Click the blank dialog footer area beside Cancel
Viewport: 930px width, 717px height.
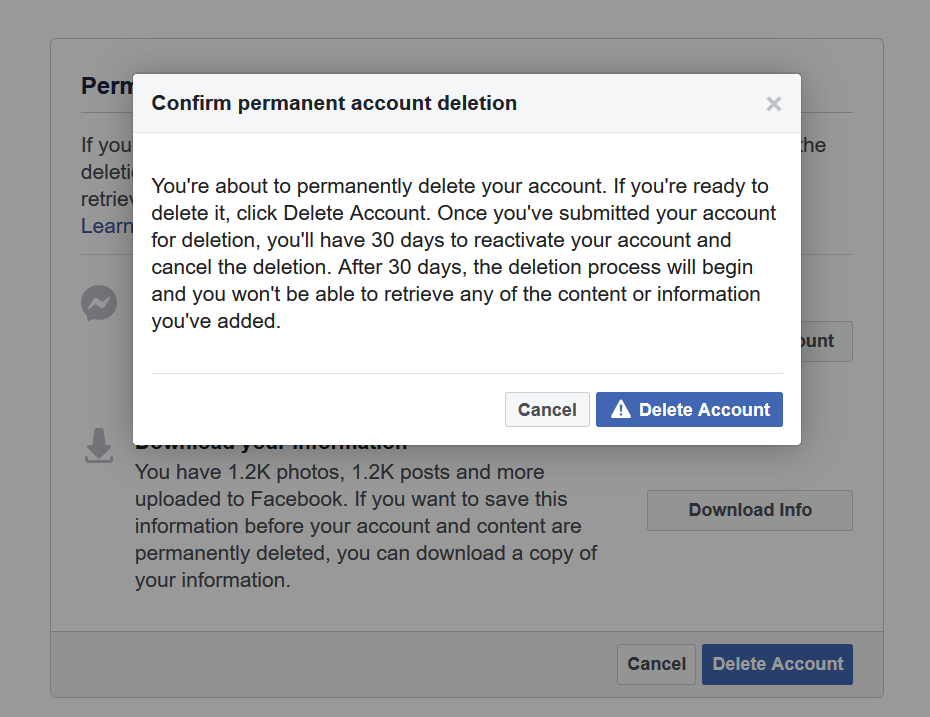click(320, 409)
